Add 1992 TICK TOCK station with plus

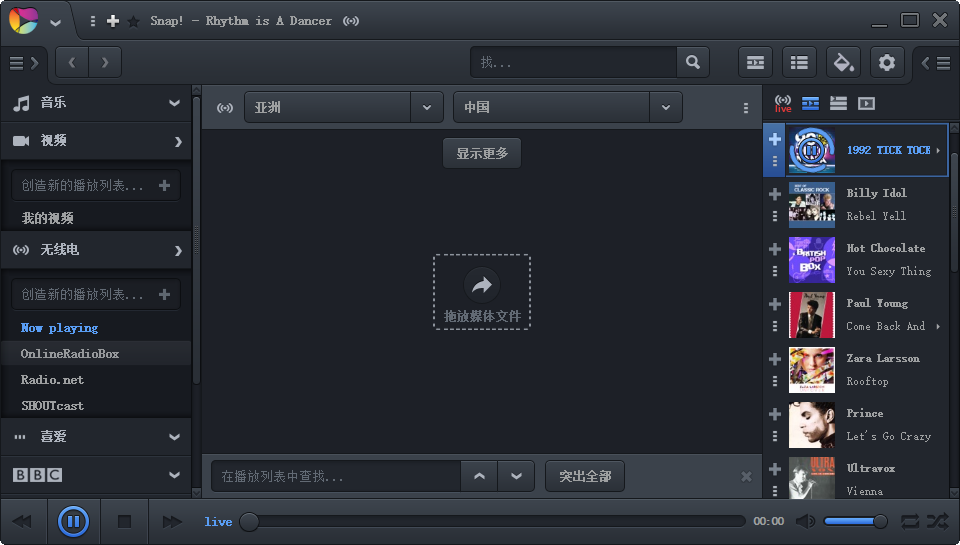coord(774,139)
